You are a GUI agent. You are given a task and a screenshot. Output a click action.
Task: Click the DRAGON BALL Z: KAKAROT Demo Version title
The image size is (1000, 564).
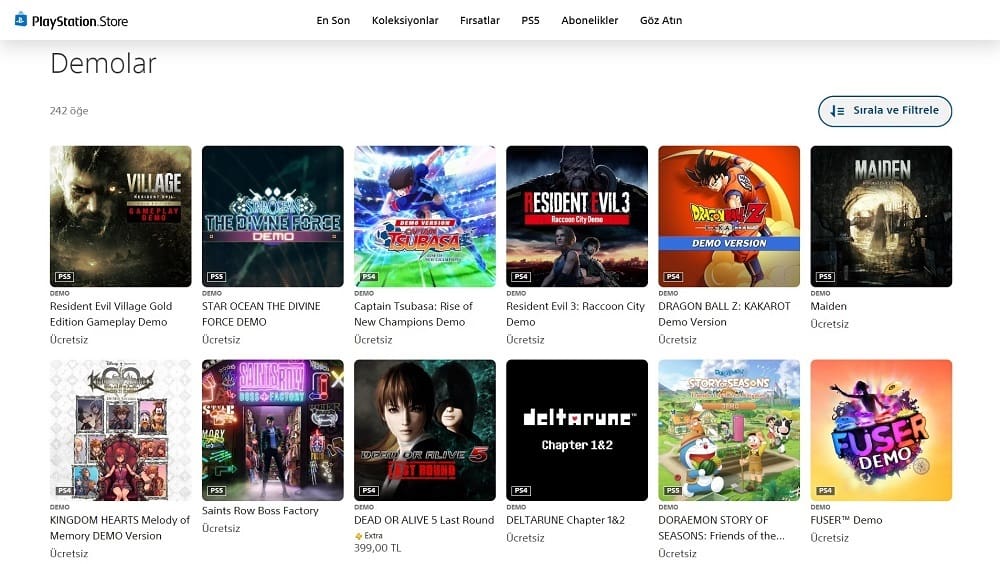point(724,314)
